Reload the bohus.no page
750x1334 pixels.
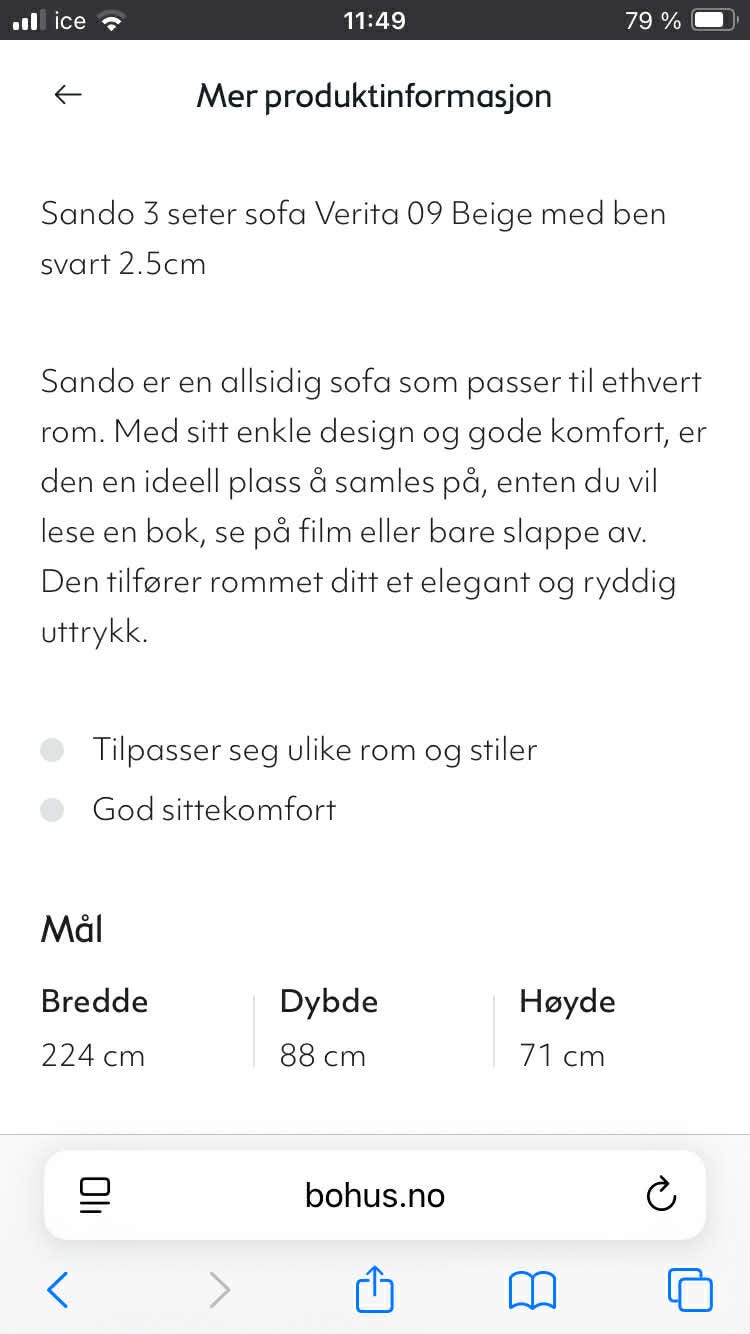(x=661, y=1194)
